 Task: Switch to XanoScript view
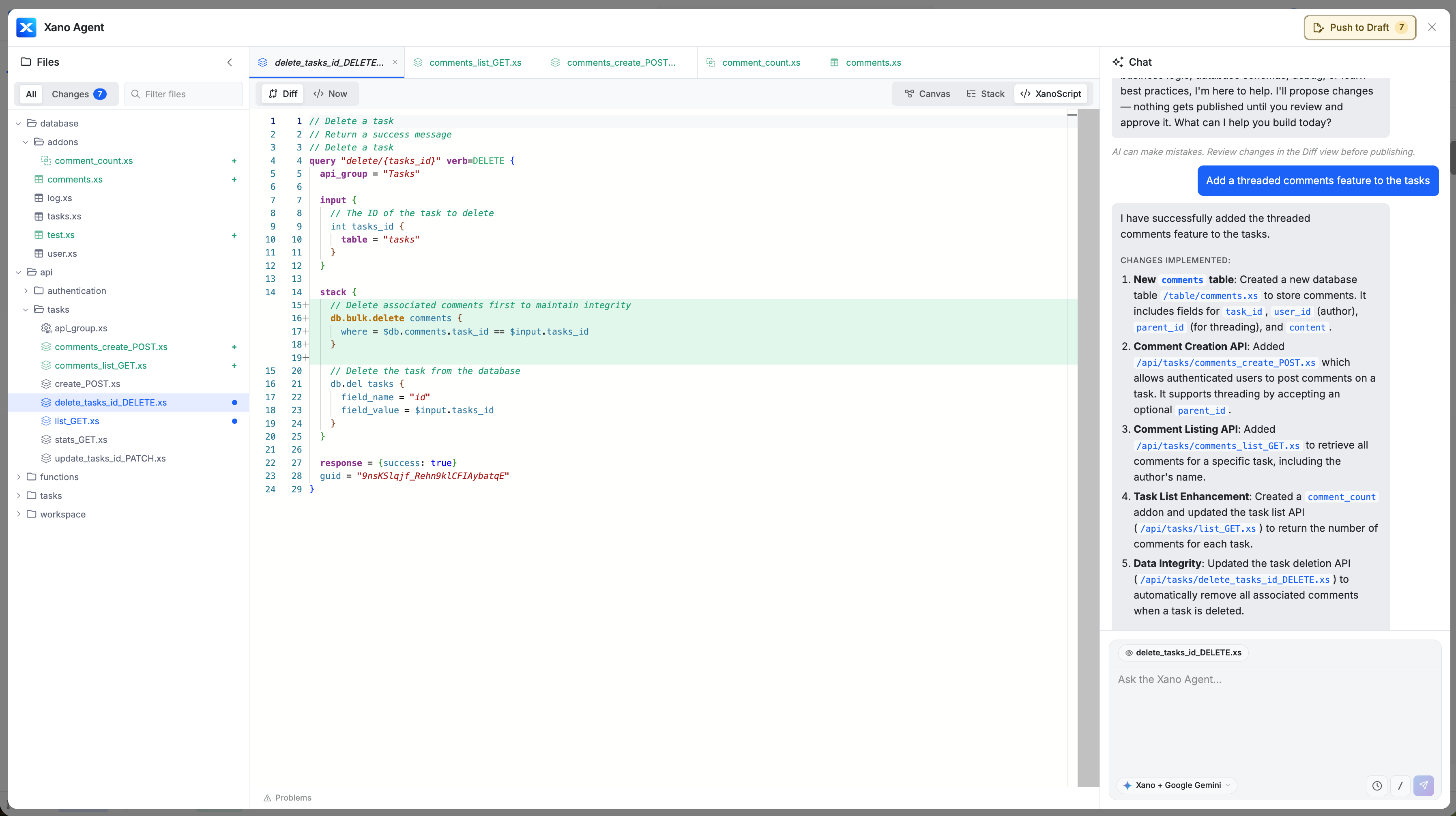[1051, 94]
